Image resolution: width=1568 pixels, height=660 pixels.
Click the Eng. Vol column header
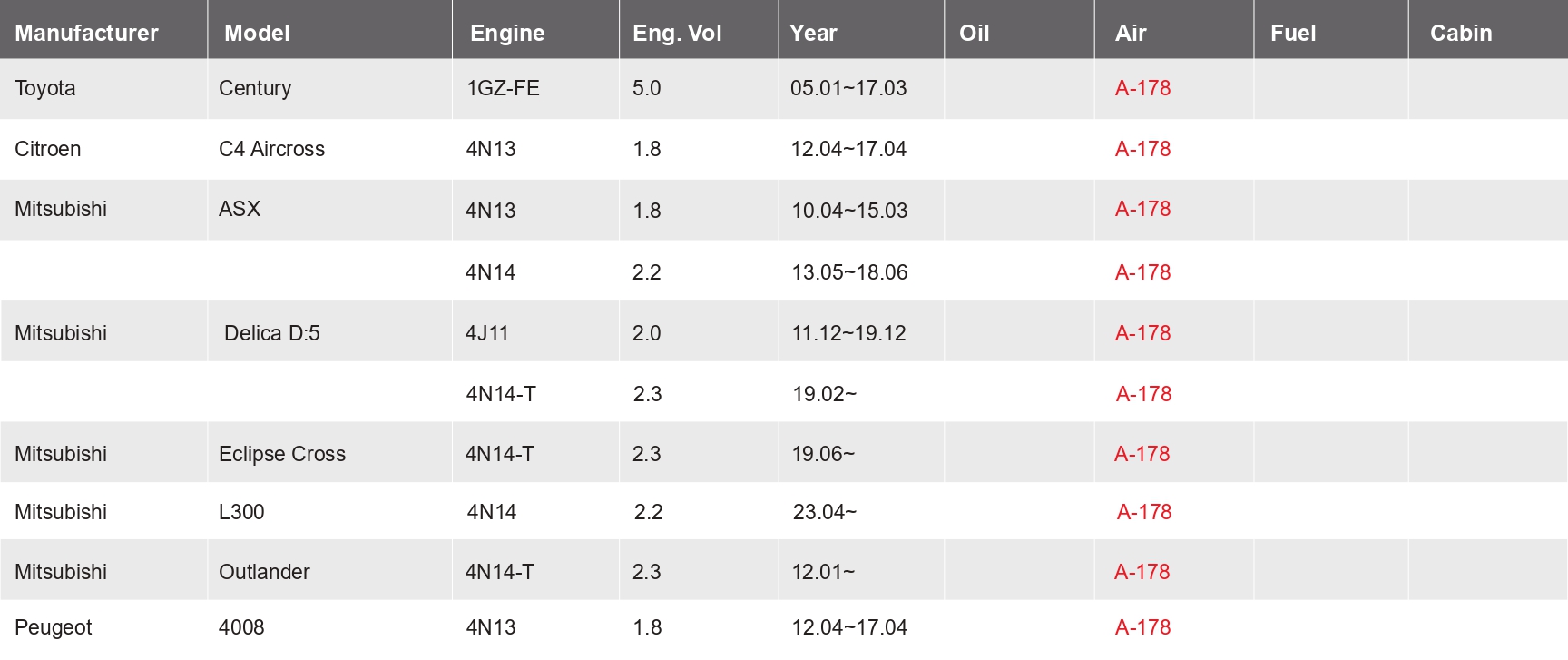(x=677, y=33)
